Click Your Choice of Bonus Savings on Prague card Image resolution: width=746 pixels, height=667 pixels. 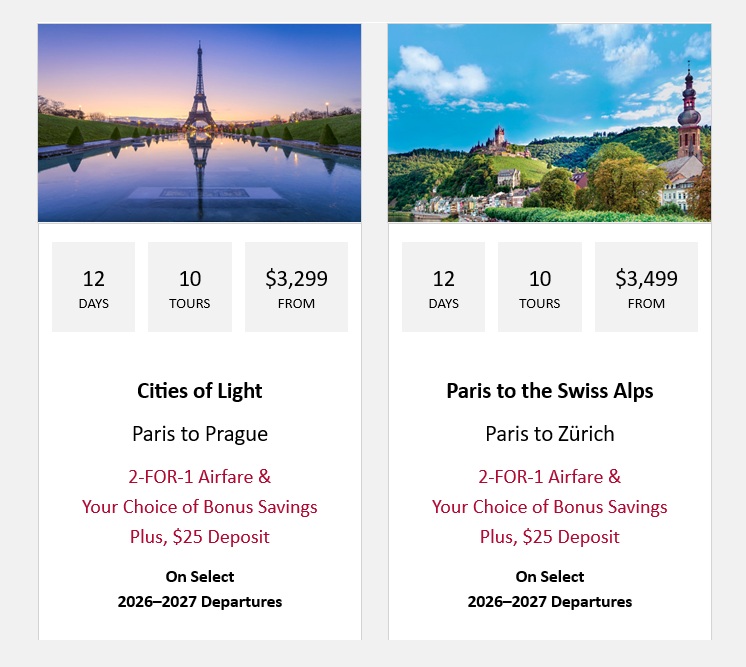point(199,507)
